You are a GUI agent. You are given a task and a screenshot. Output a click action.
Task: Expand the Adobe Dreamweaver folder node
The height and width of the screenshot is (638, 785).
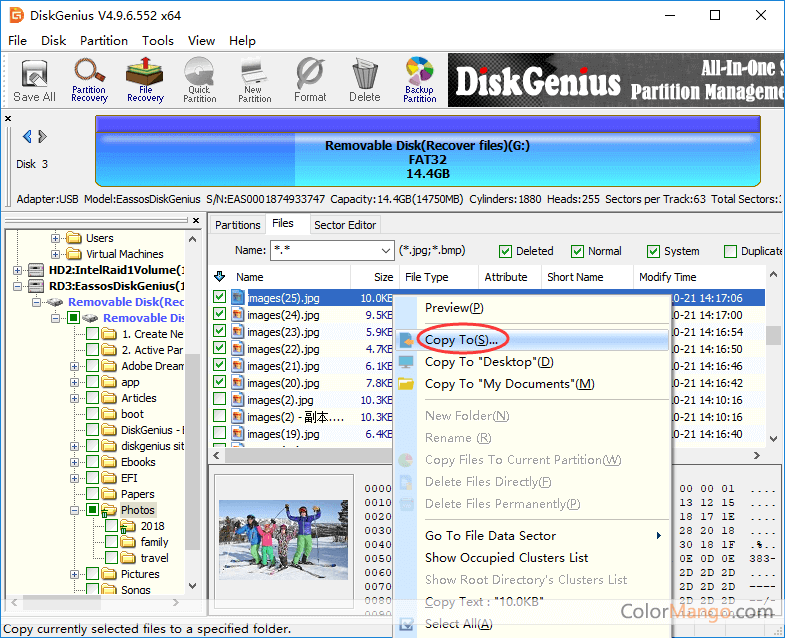click(75, 366)
